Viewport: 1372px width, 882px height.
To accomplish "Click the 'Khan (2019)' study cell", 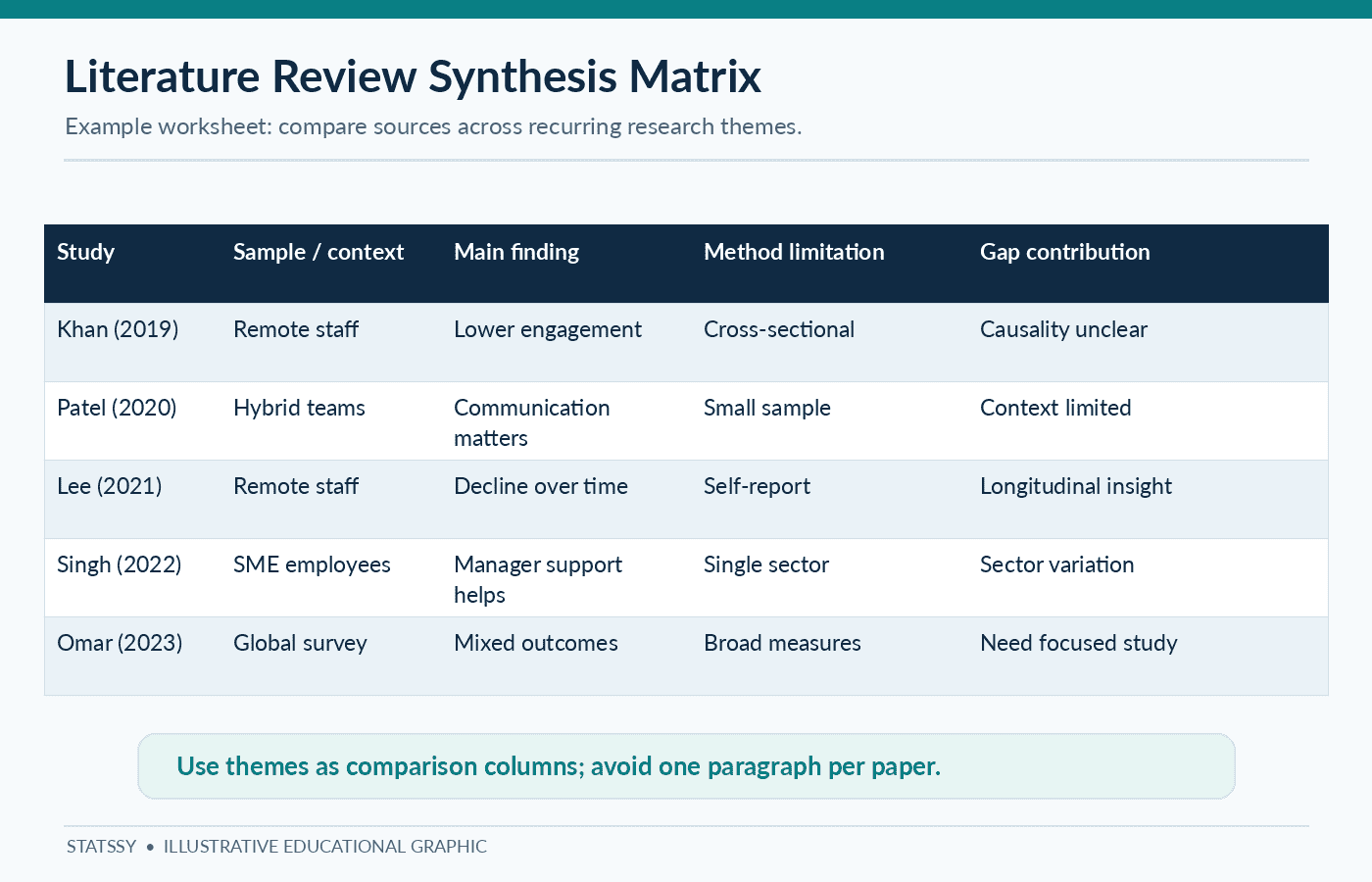I will tap(118, 330).
